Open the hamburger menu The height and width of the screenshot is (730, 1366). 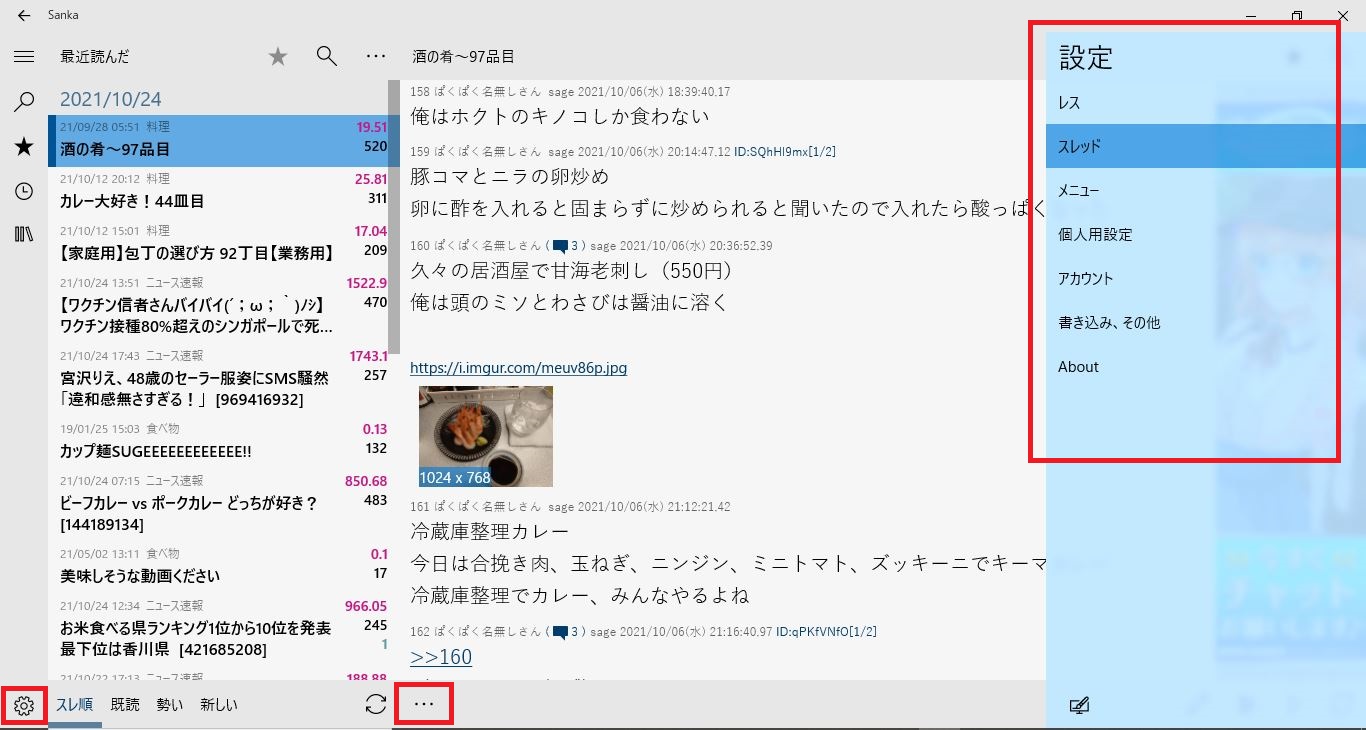(x=24, y=57)
